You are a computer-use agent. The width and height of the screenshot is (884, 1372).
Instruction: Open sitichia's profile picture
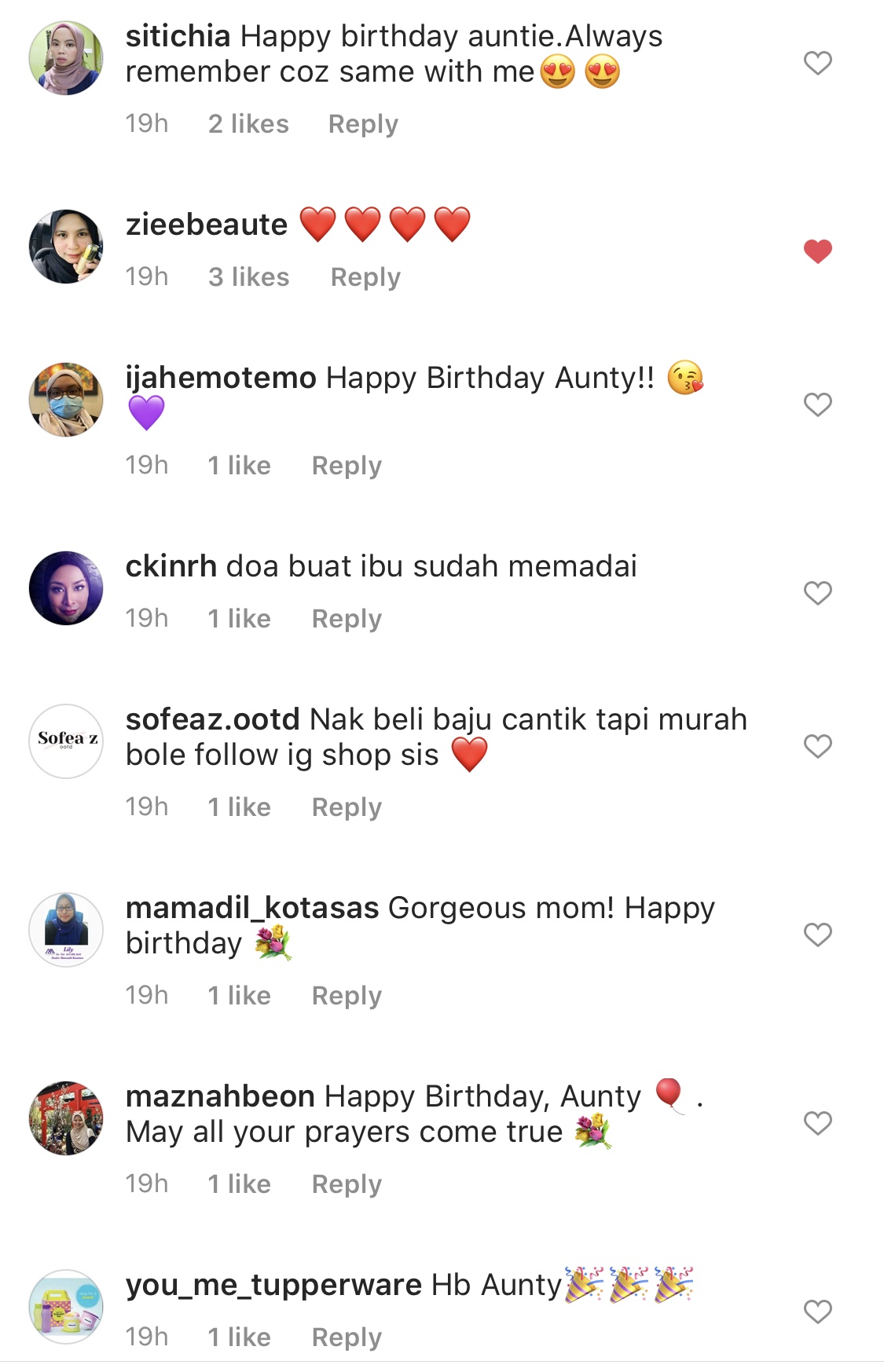[66, 58]
